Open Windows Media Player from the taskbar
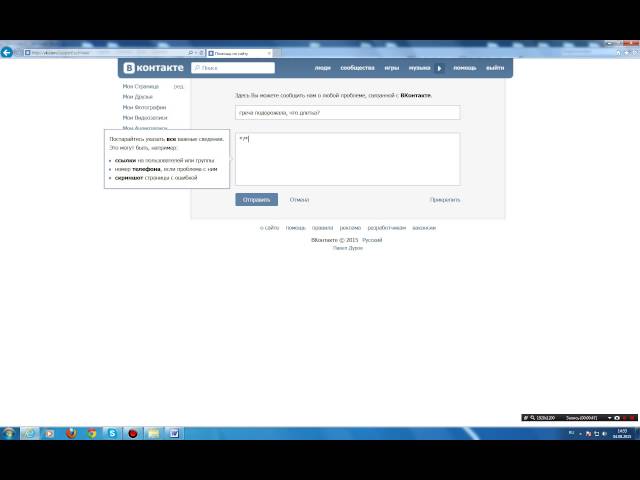The height and width of the screenshot is (480, 640). (x=49, y=433)
